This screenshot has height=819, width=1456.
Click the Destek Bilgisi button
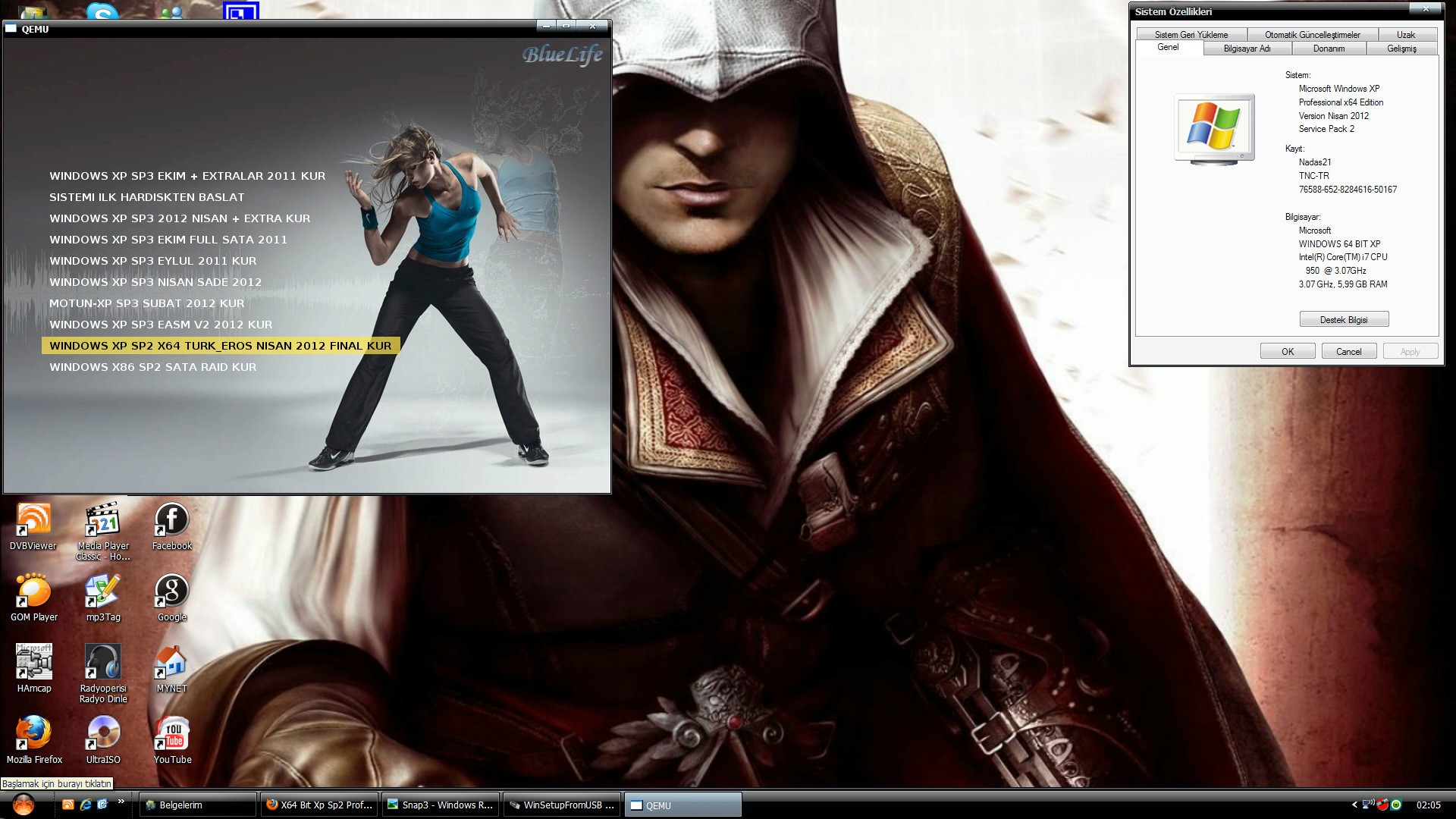tap(1344, 319)
